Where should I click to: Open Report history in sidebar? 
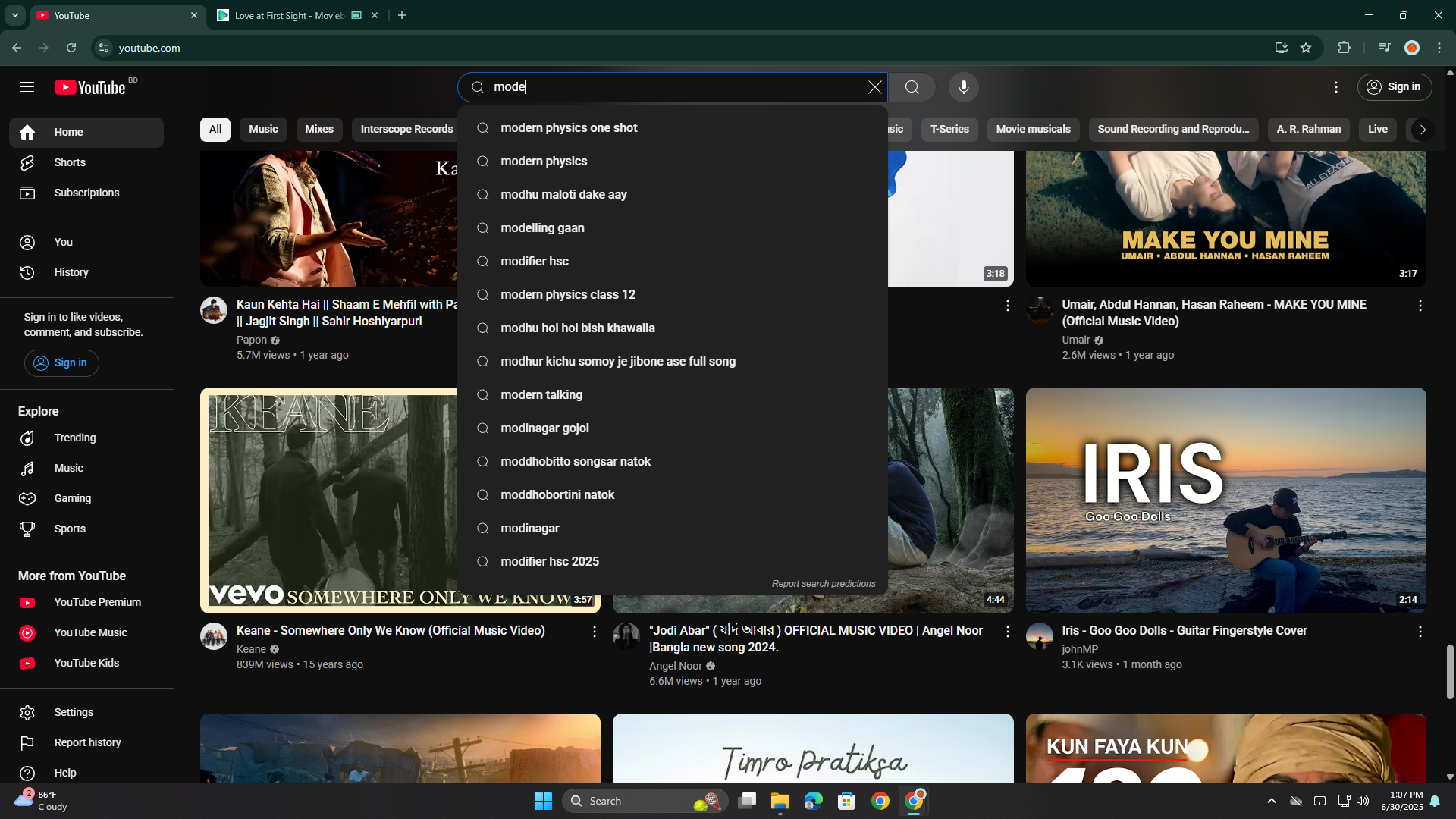pyautogui.click(x=86, y=742)
